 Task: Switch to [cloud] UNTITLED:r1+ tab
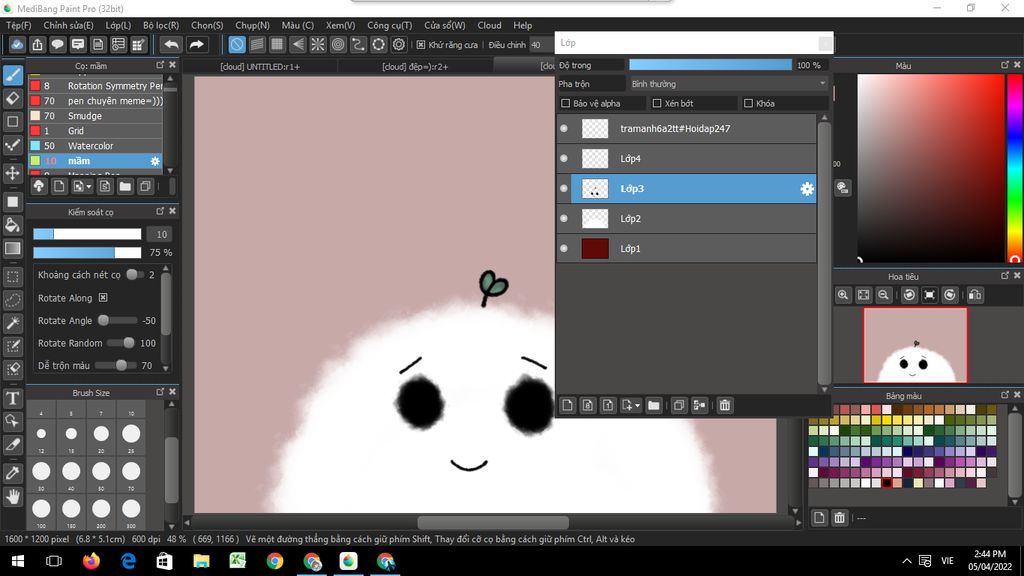260,67
